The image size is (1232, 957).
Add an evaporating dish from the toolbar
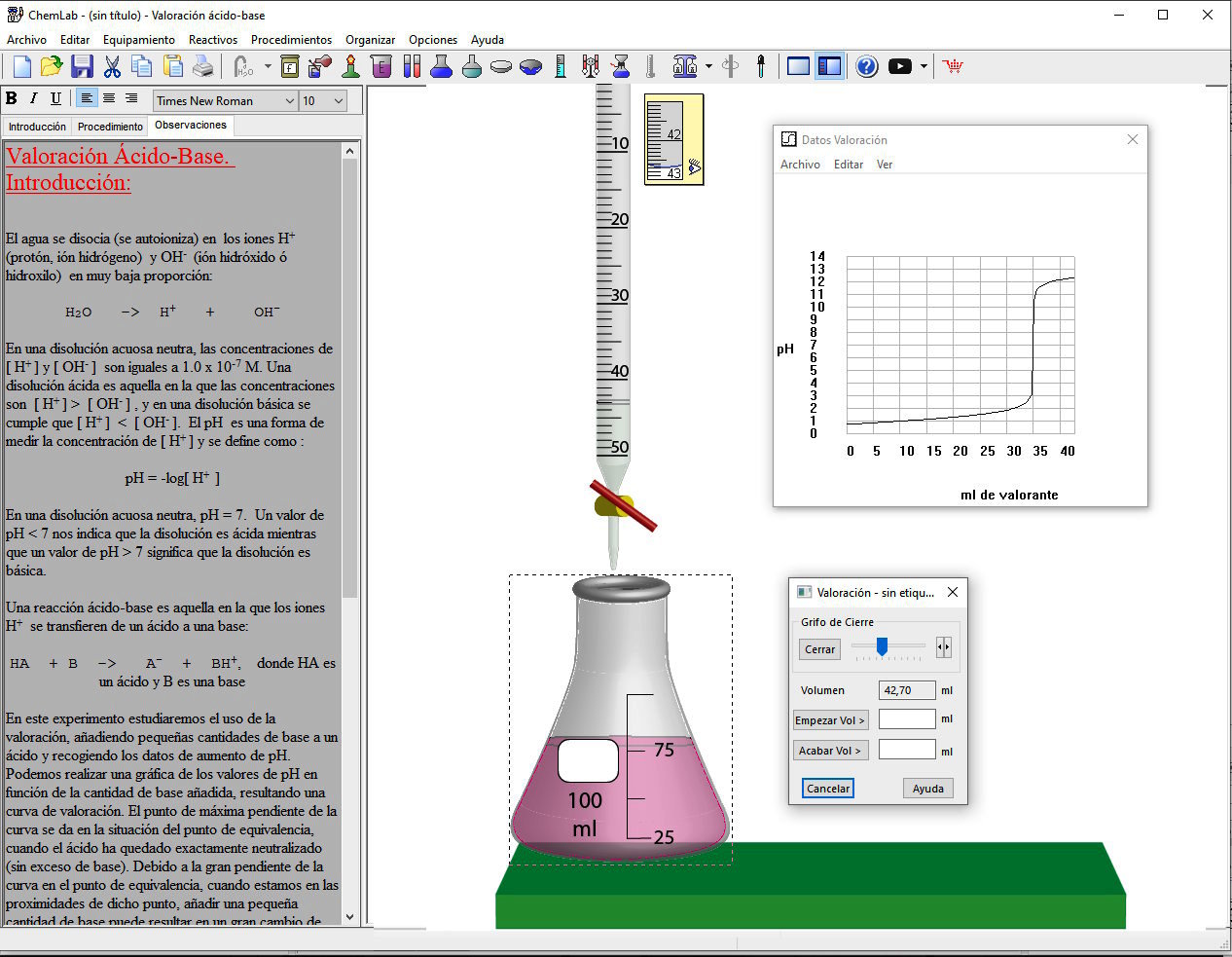(531, 66)
